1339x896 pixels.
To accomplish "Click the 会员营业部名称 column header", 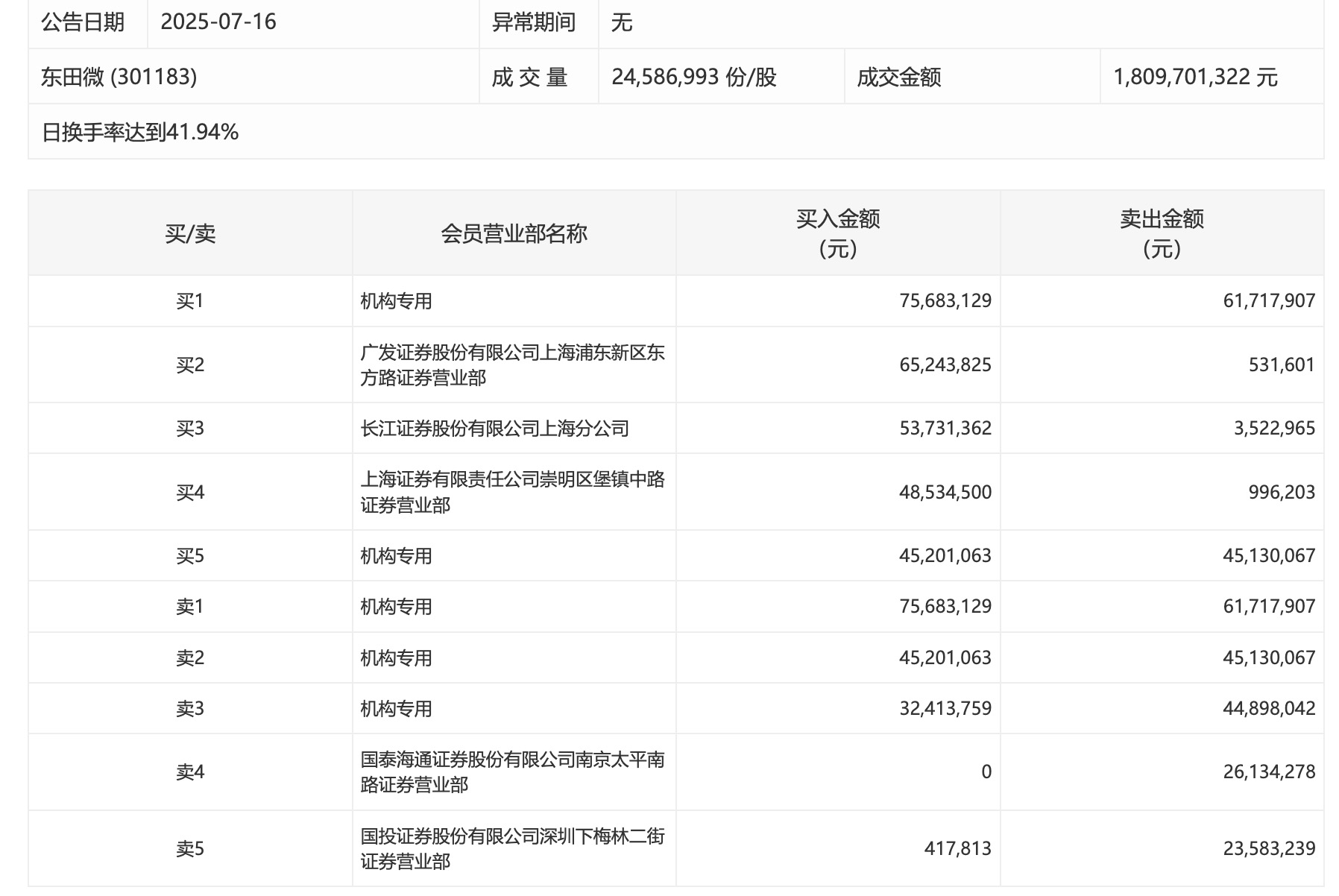I will click(514, 233).
